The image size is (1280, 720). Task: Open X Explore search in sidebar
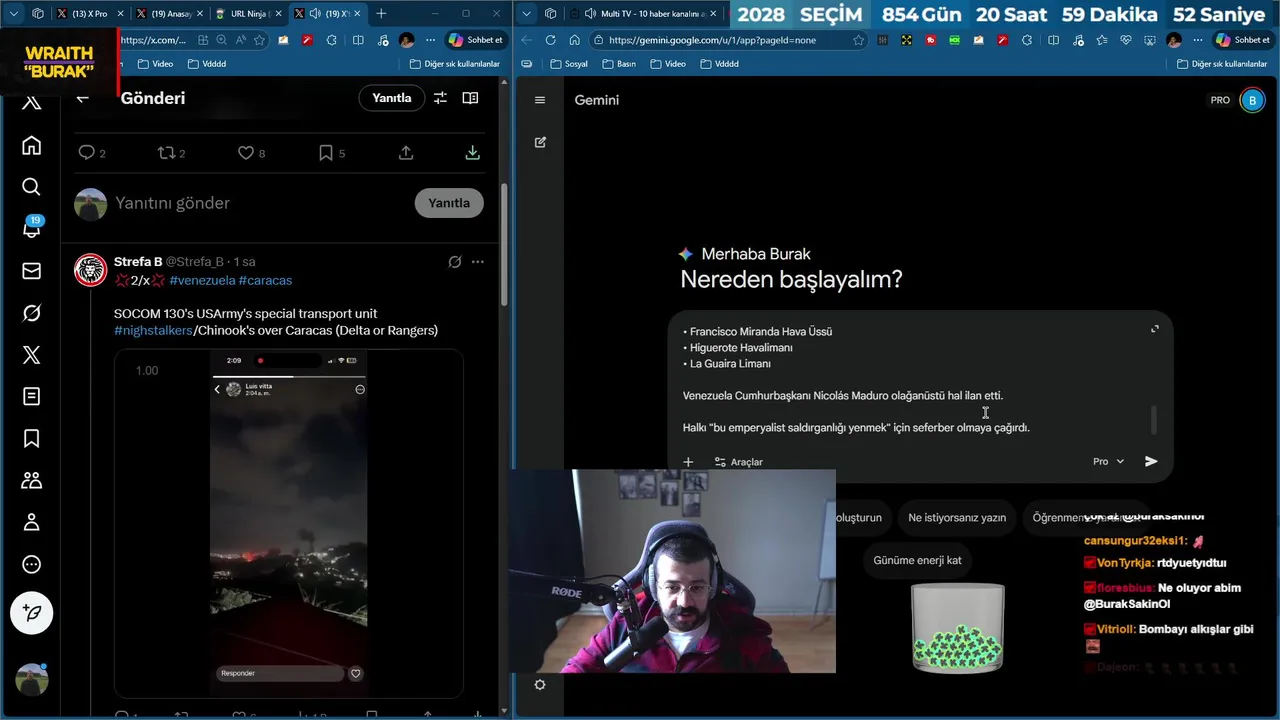click(31, 187)
